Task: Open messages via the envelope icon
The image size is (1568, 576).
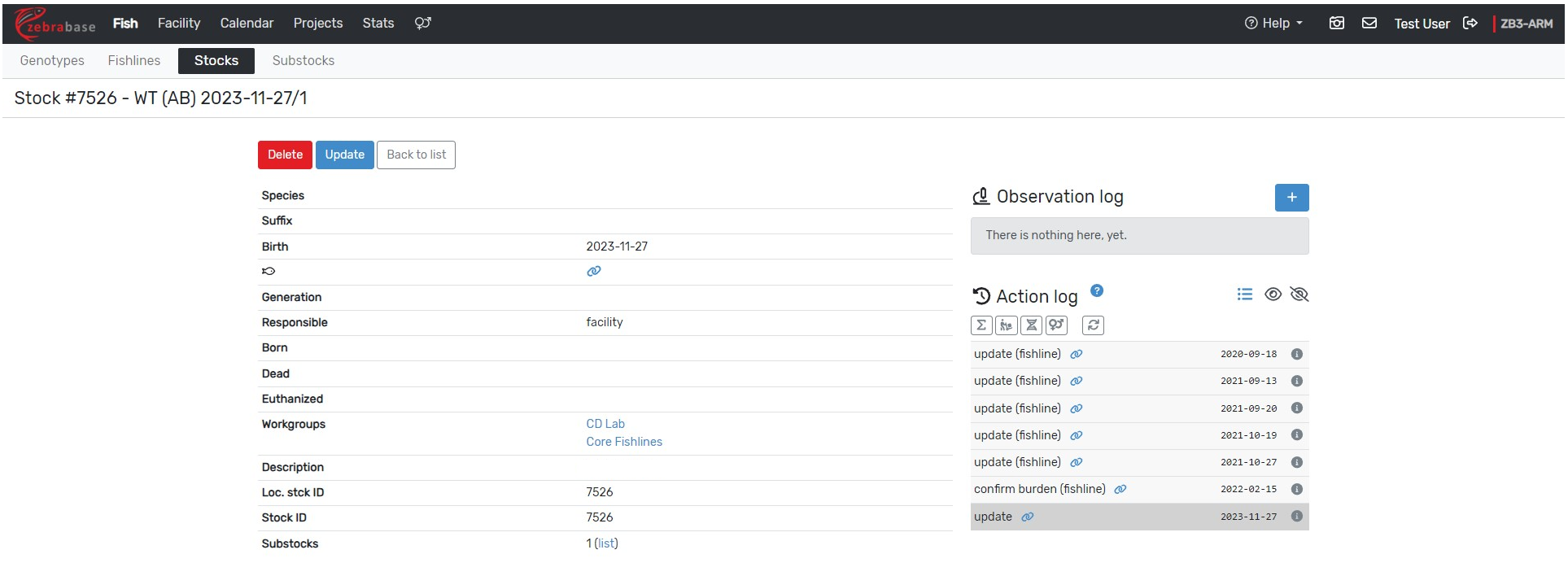Action: [x=1369, y=24]
